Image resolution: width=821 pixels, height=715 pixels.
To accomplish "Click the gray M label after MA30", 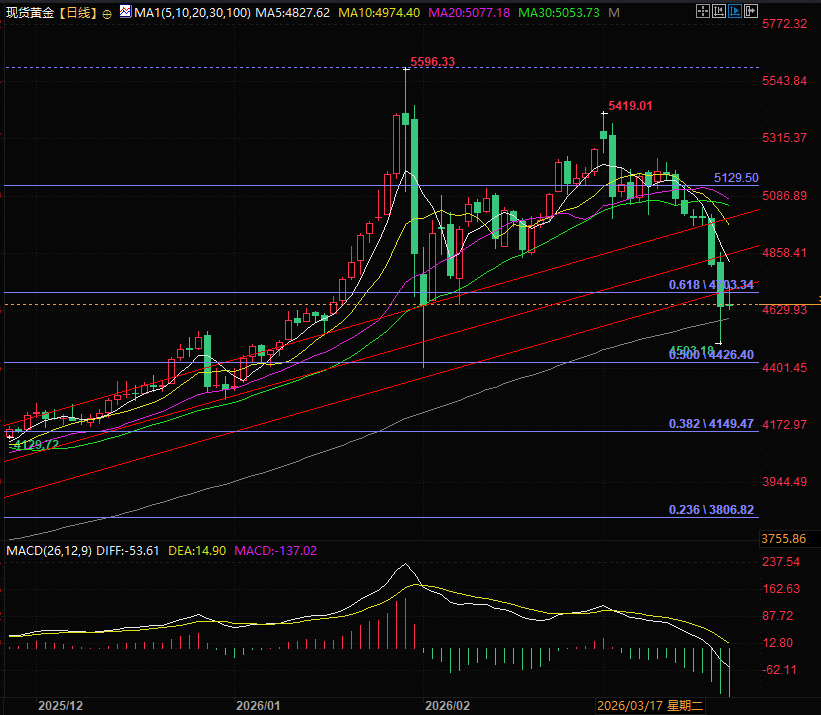I will tap(614, 13).
